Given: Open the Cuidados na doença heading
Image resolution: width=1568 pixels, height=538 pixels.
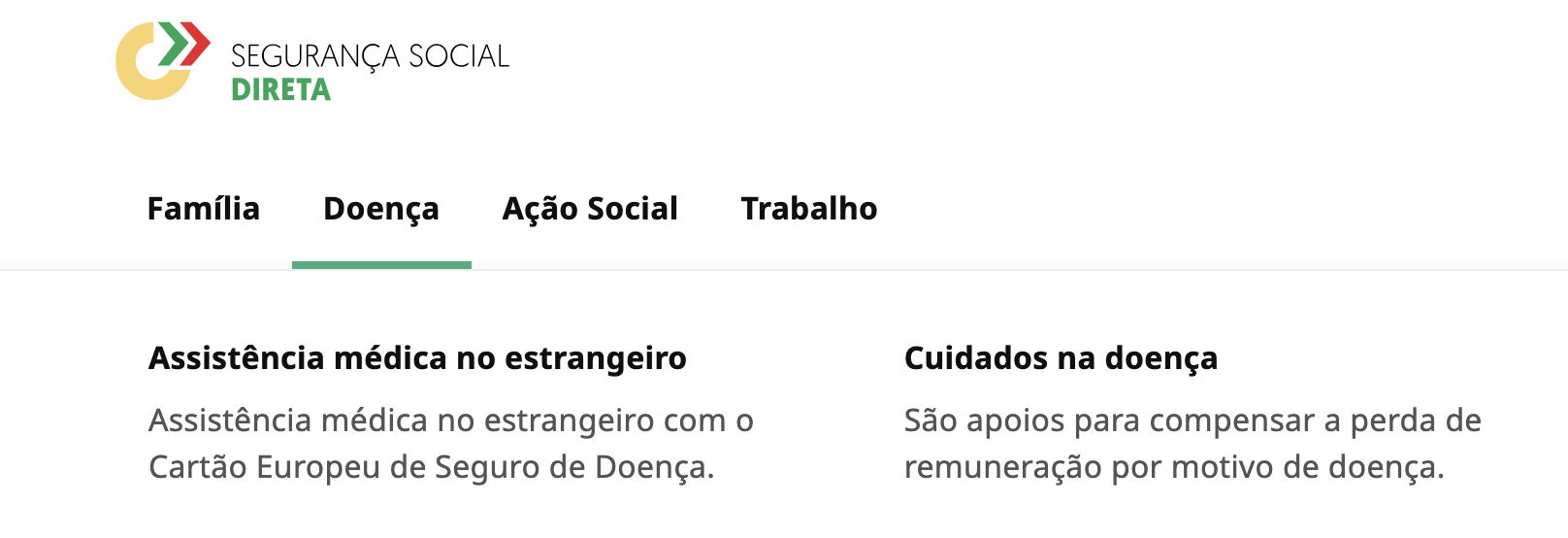Looking at the screenshot, I should pos(1061,358).
